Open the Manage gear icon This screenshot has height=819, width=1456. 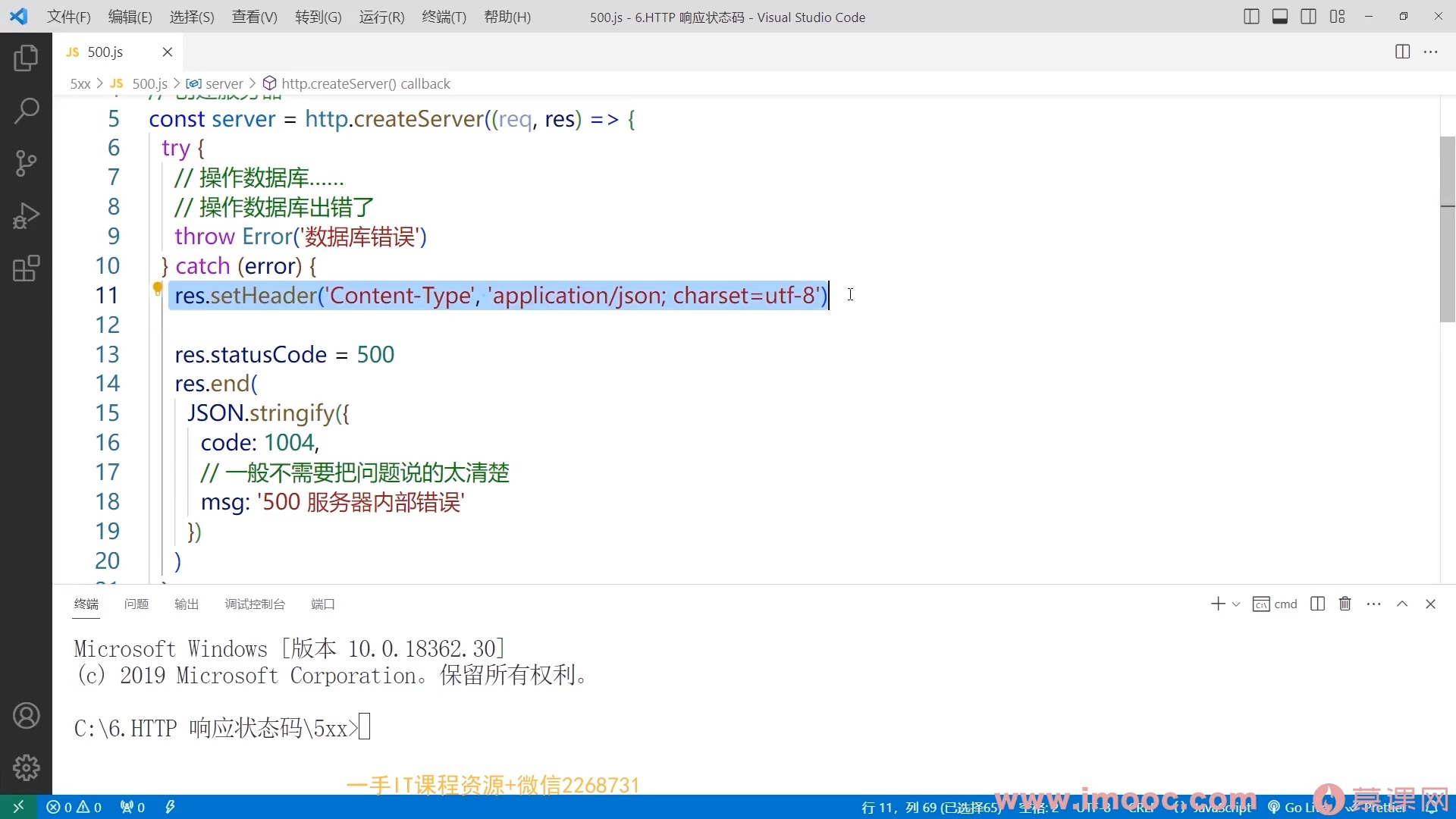click(x=26, y=767)
